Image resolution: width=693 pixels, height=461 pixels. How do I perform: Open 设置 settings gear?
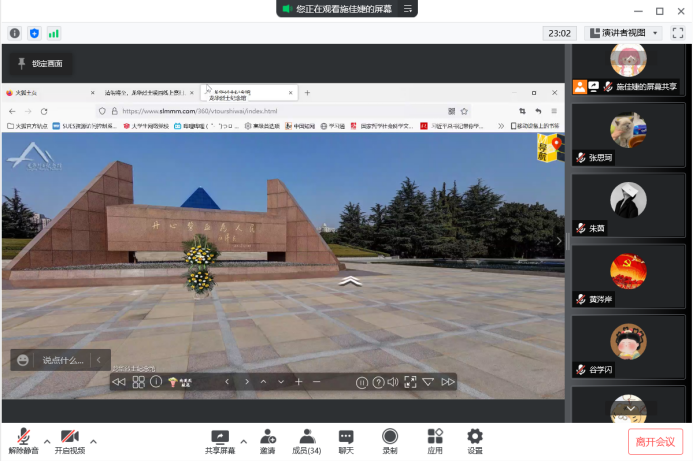475,440
